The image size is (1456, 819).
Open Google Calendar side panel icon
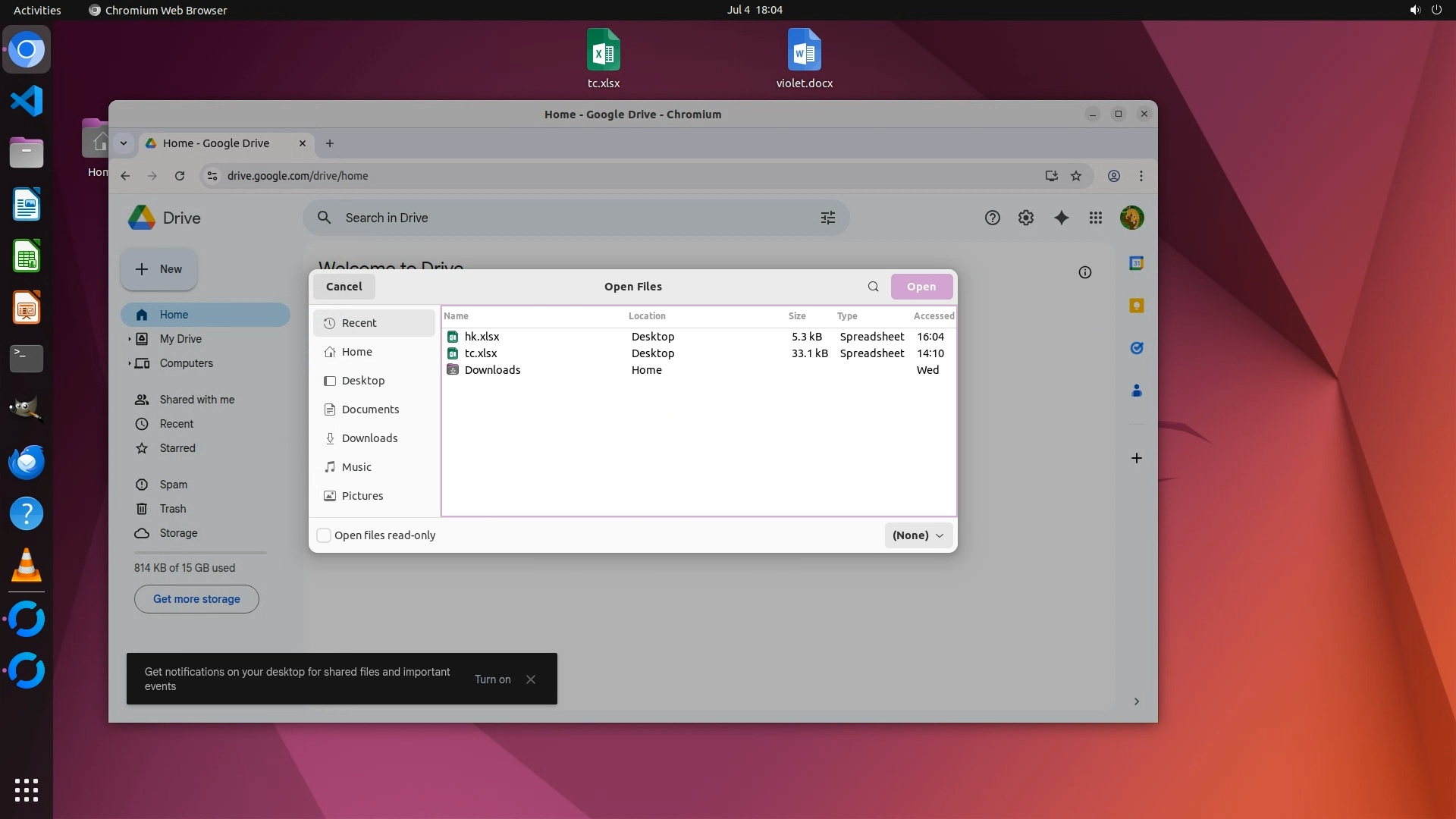coord(1136,263)
